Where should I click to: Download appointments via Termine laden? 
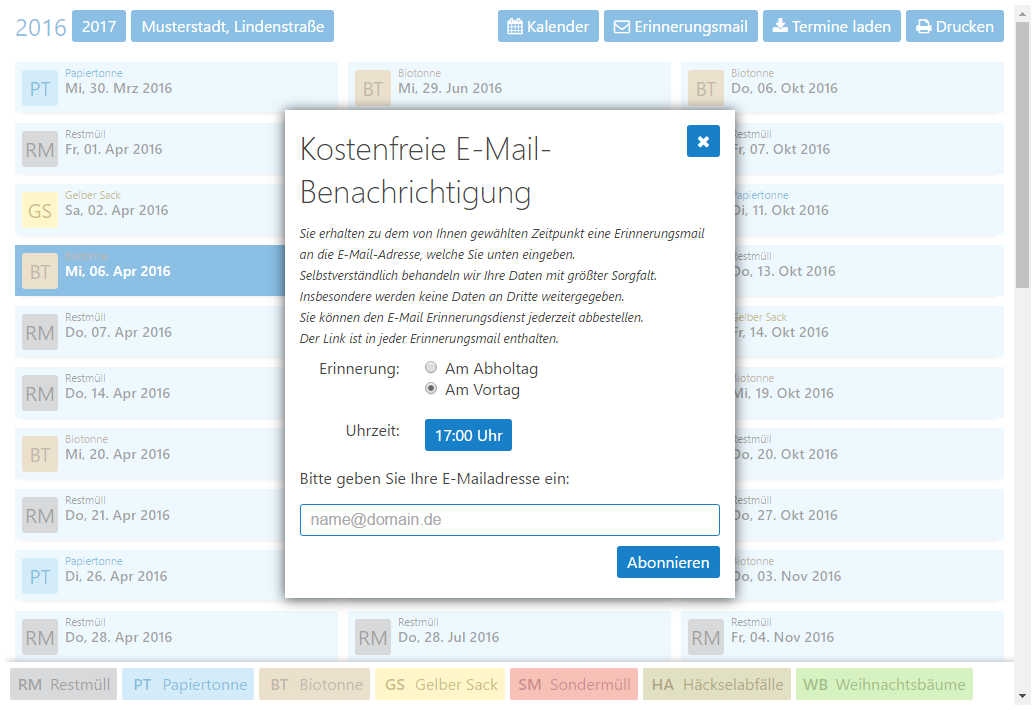tap(832, 27)
